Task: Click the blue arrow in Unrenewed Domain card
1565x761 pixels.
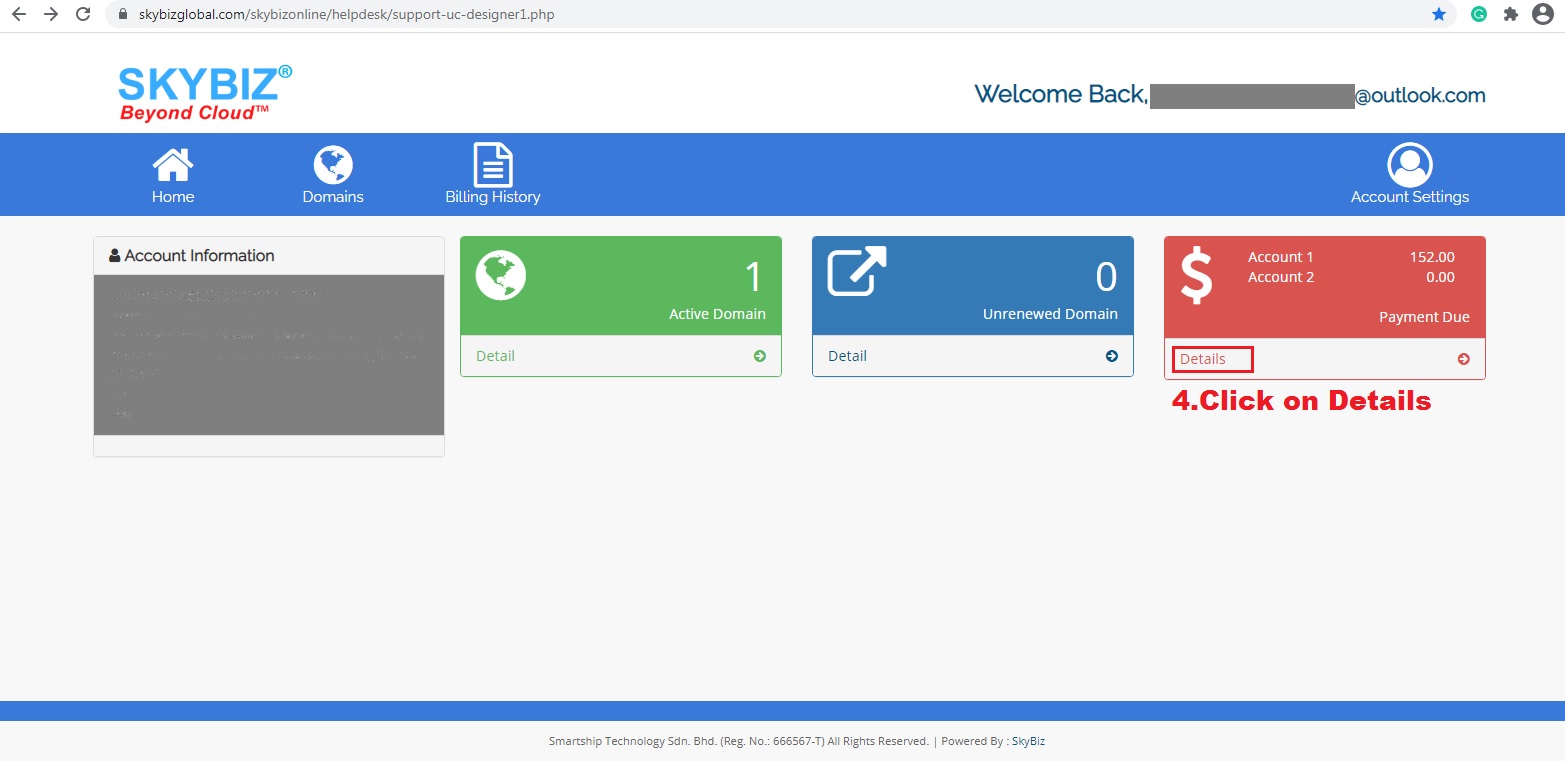Action: click(x=1112, y=356)
